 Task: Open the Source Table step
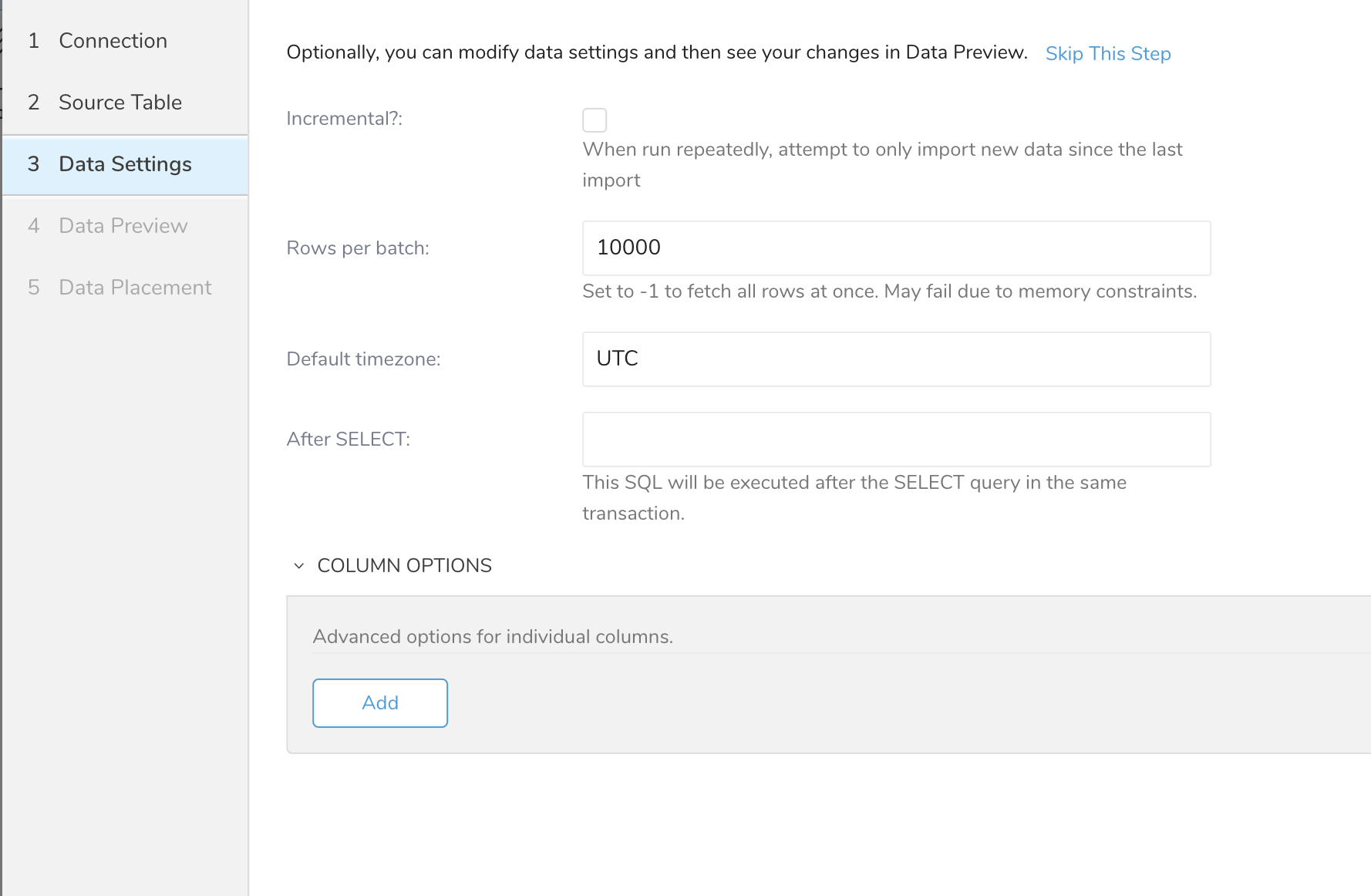pos(120,103)
